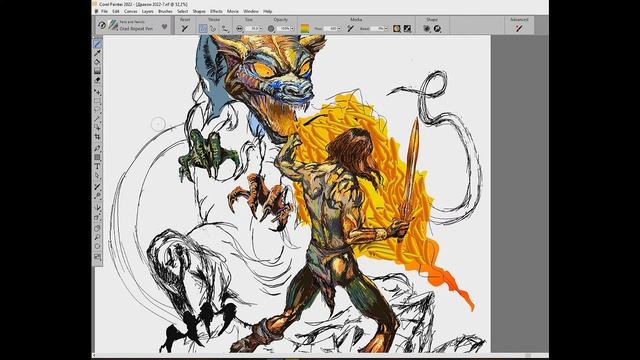Select the Crop tool
This screenshot has height=360, width=640.
(97, 137)
